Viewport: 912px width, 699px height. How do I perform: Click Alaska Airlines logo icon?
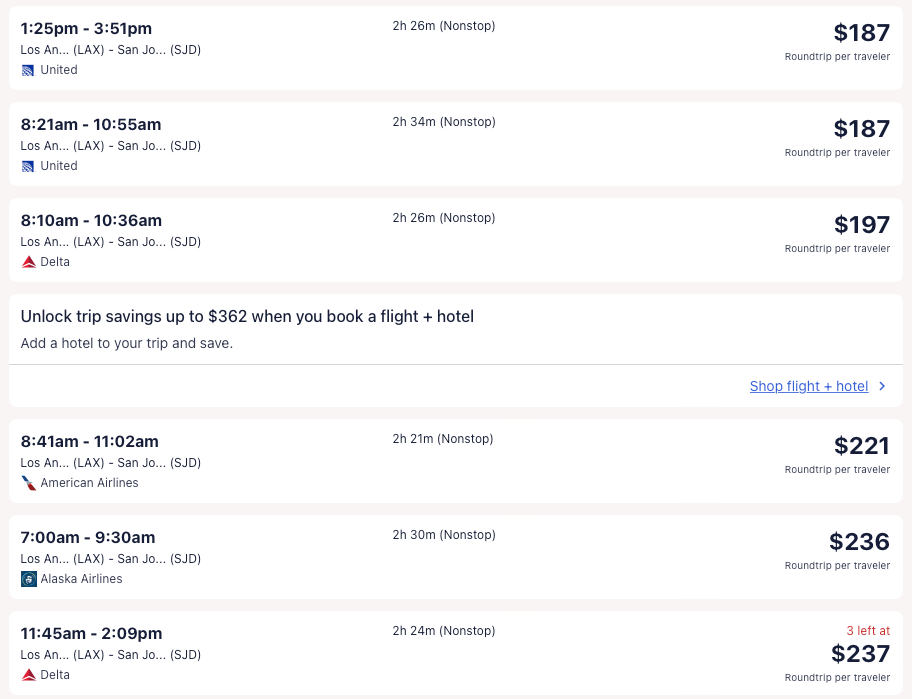[x=29, y=579]
